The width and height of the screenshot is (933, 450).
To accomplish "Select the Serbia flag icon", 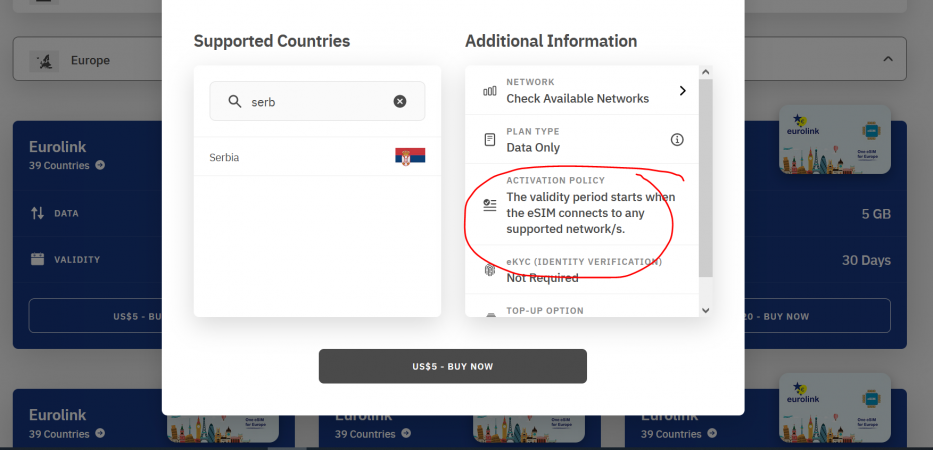I will pos(410,157).
